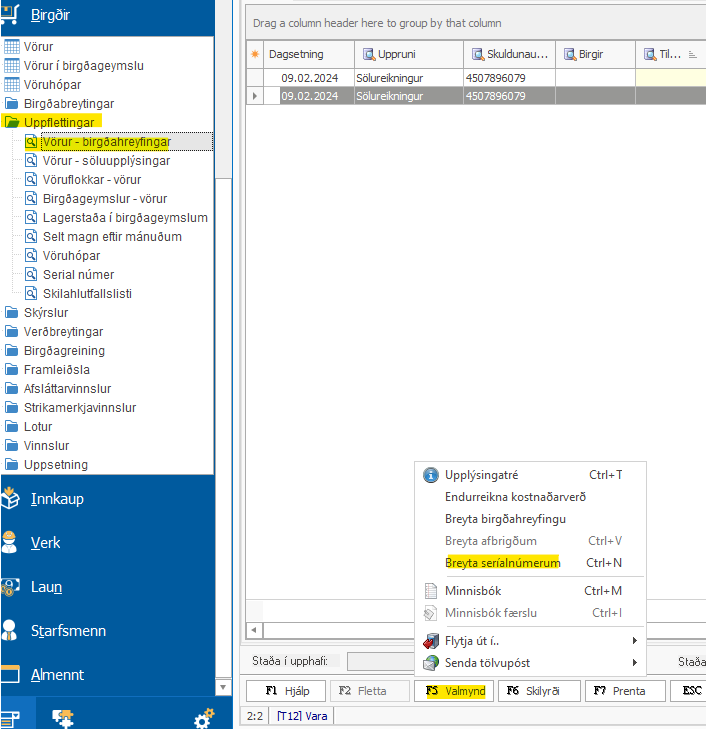The width and height of the screenshot is (706, 729).
Task: Click the Upplýsingatré info icon in menu
Action: click(x=431, y=475)
